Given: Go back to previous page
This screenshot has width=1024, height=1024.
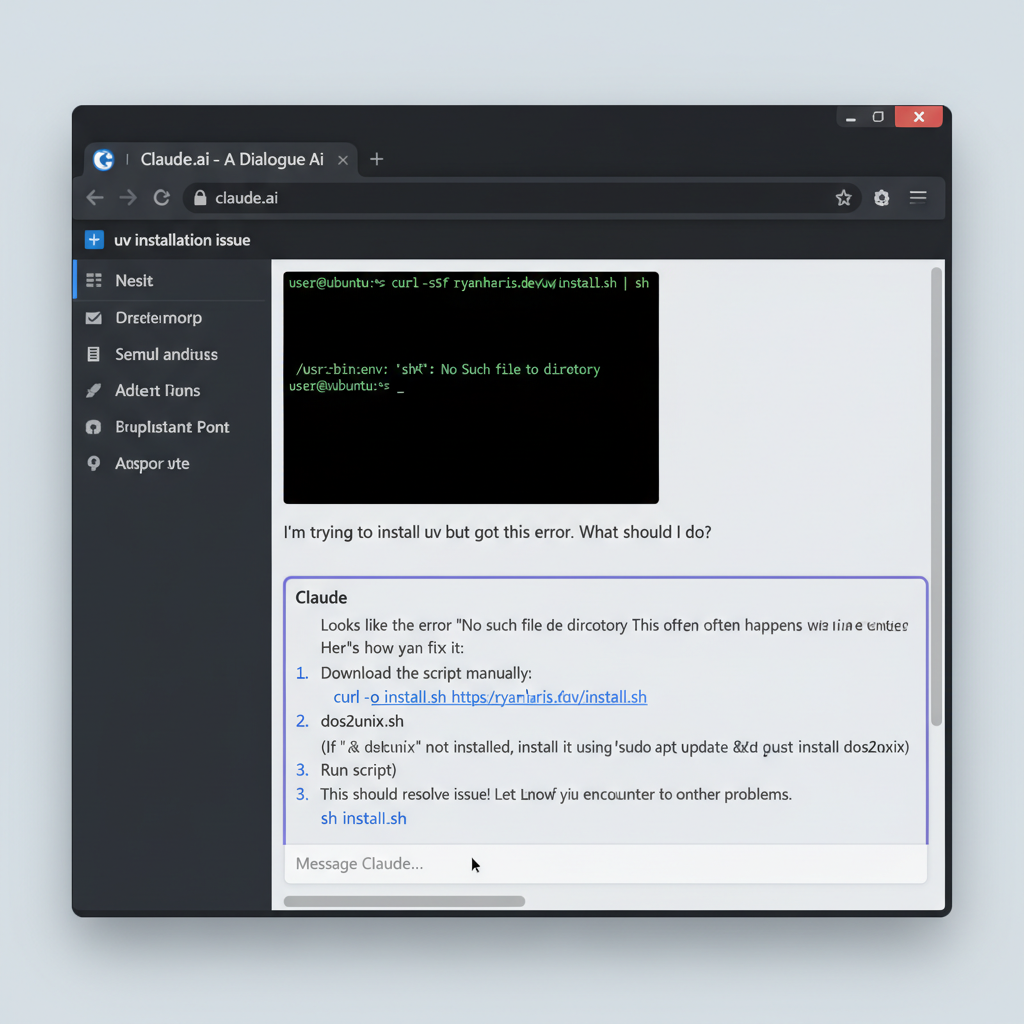Looking at the screenshot, I should click(95, 198).
